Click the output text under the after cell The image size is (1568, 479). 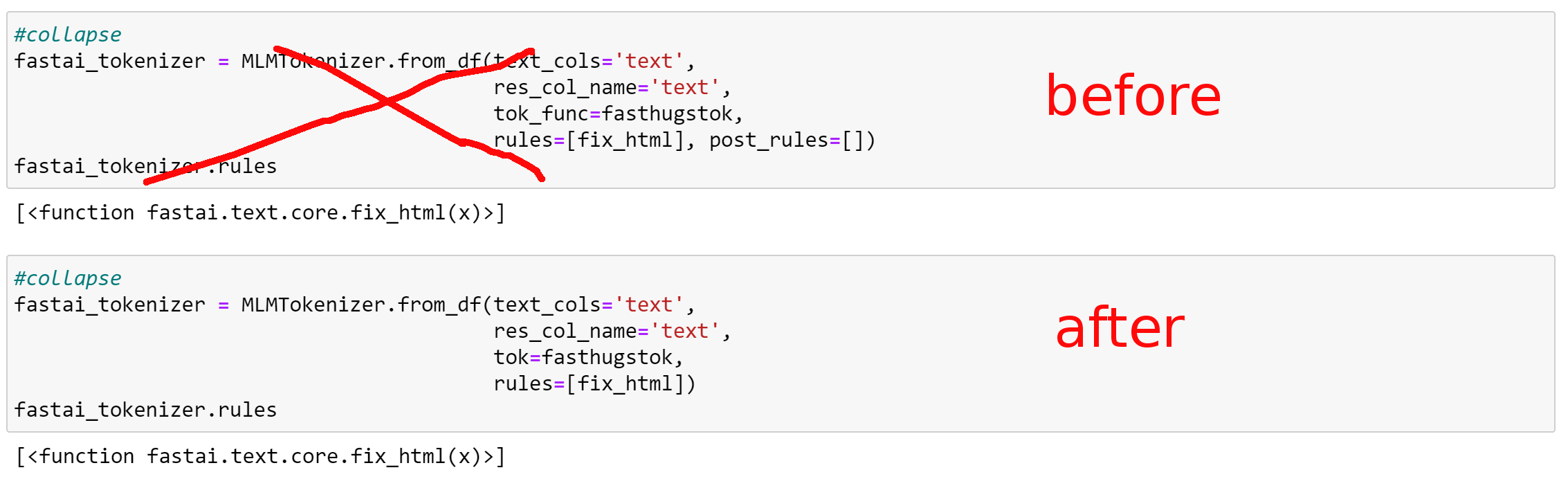pyautogui.click(x=260, y=456)
